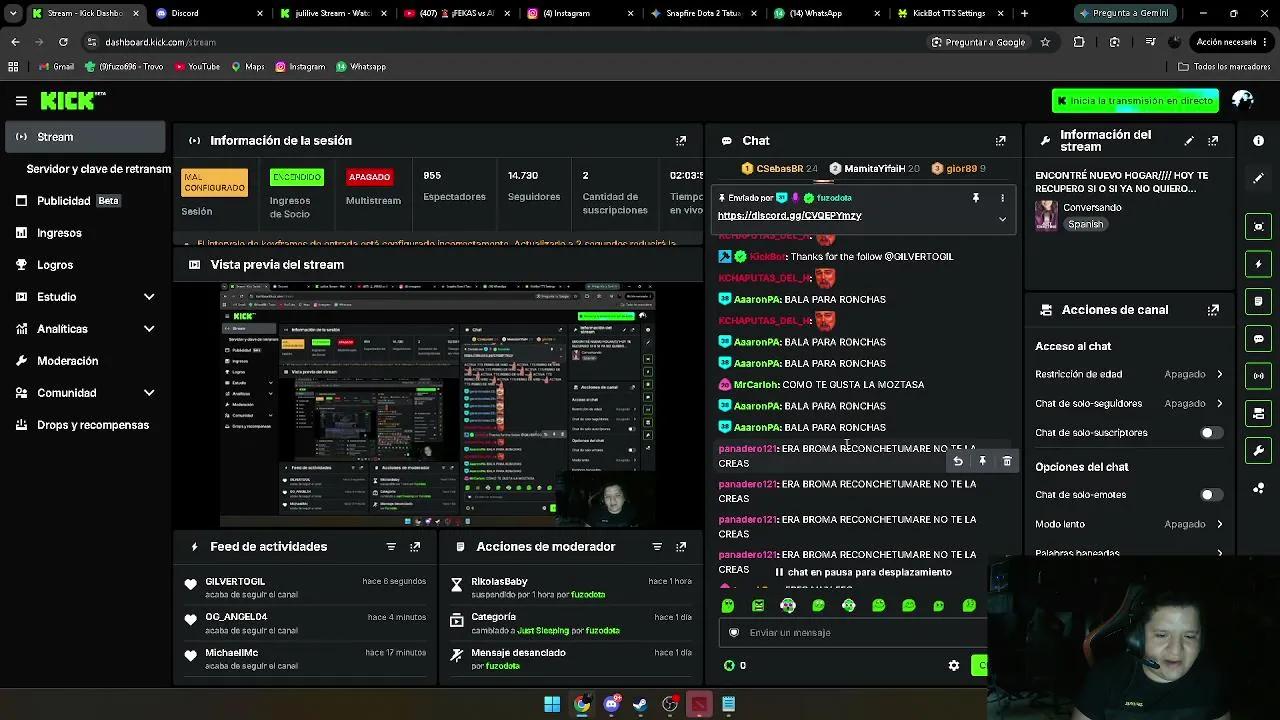The height and width of the screenshot is (720, 1280).
Task: Switch to the KickBot TTS Settings tab
Action: (950, 13)
